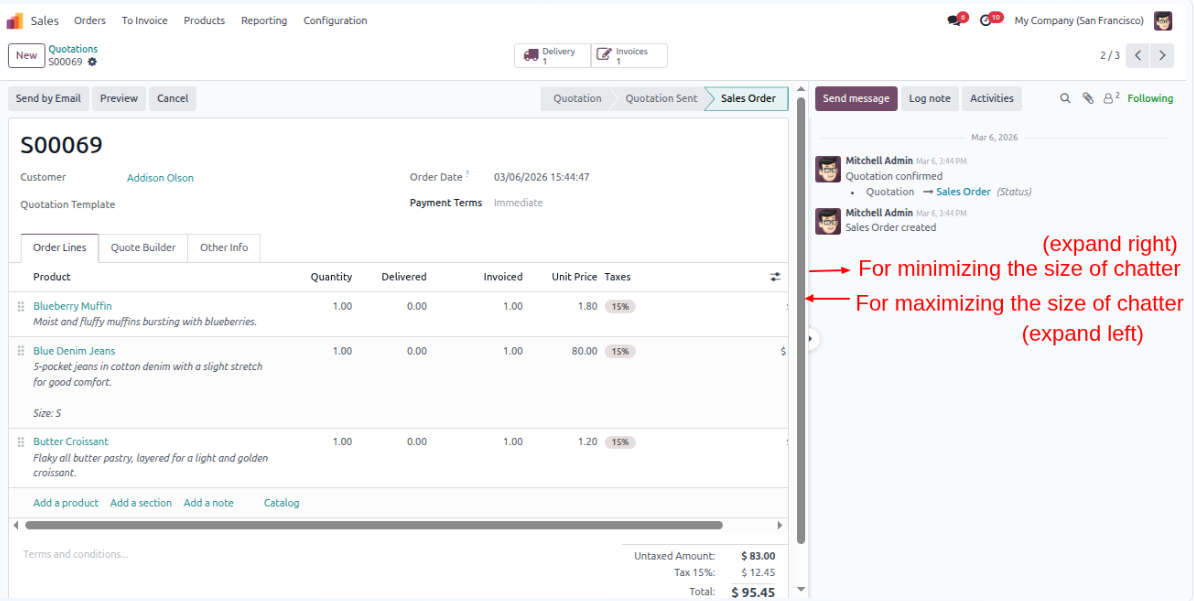Open the gear actions menu beside S00069
This screenshot has height=601, width=1194.
[x=92, y=62]
